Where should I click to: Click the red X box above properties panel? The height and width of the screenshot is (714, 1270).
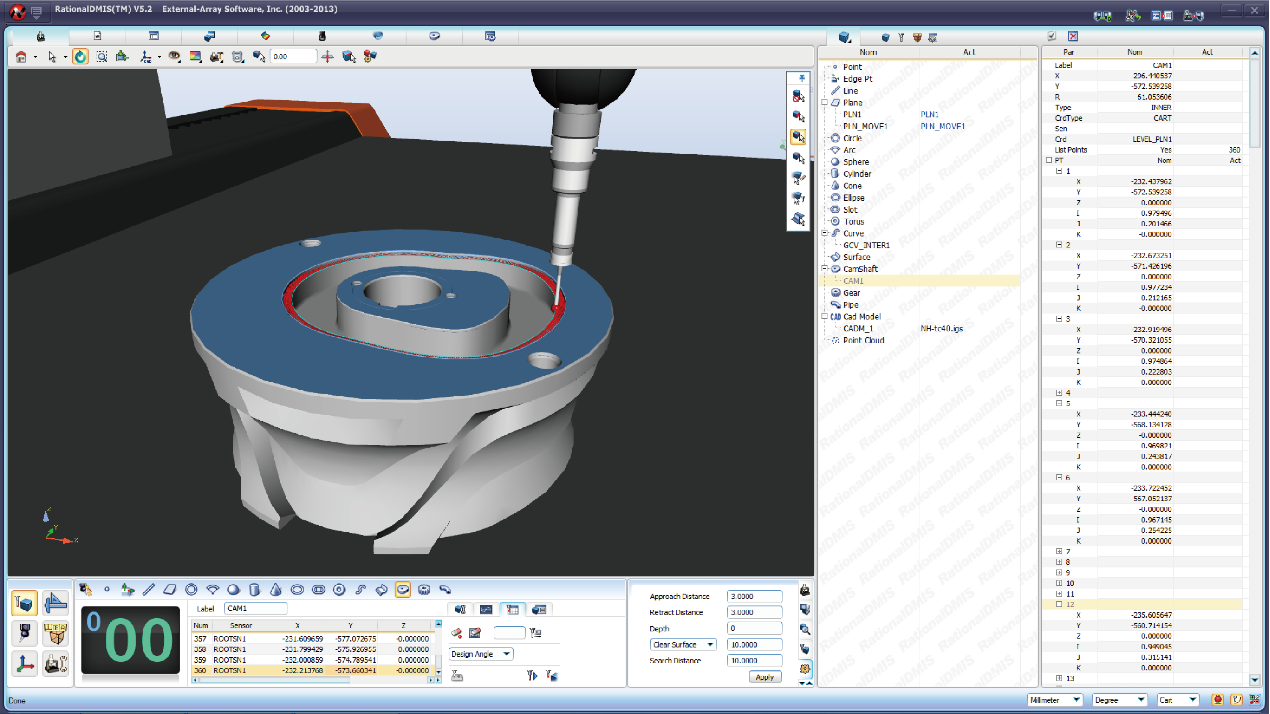coord(1073,37)
